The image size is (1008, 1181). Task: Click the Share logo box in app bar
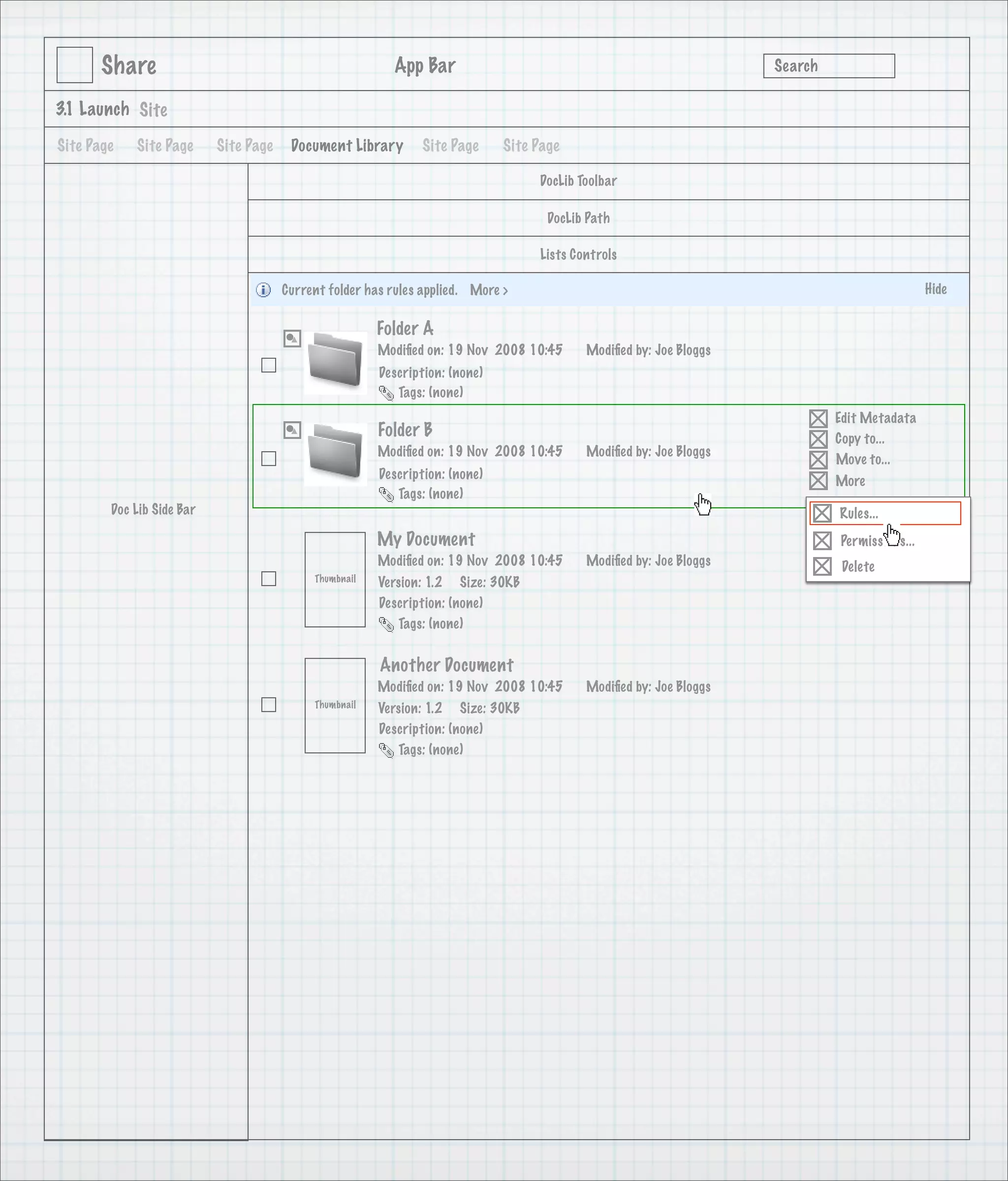click(75, 65)
